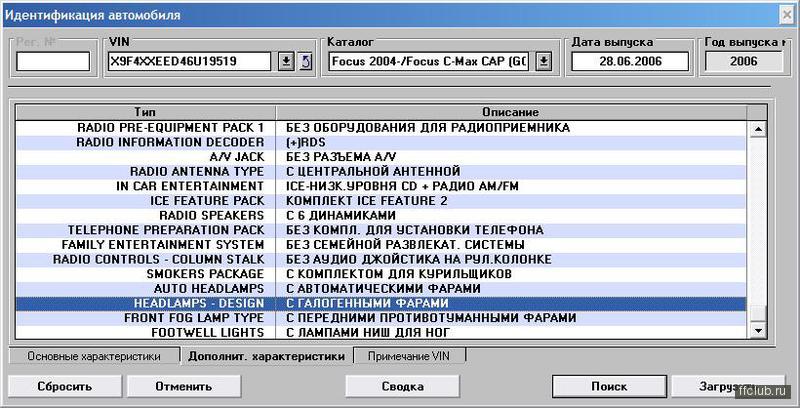Open the Примечание VIN tab
800x408 pixels.
[409, 355]
